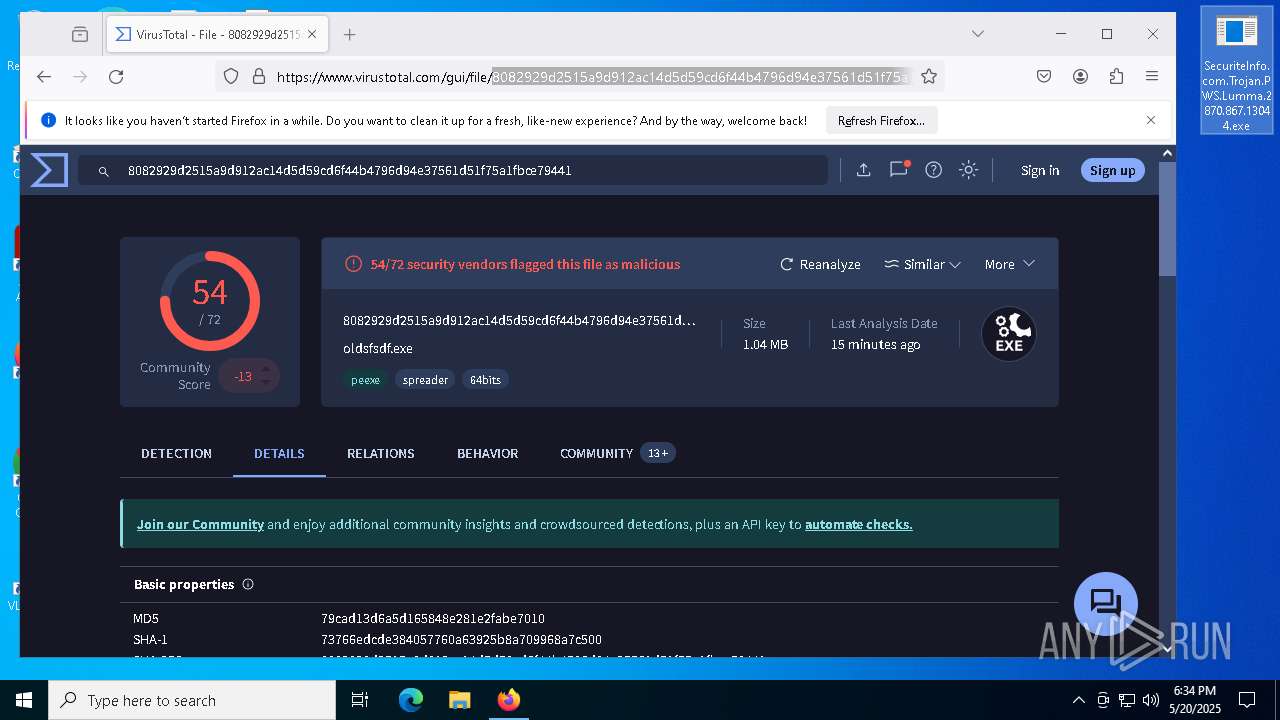This screenshot has width=1280, height=720.
Task: Open the BEHAVIOR tab
Action: click(487, 453)
